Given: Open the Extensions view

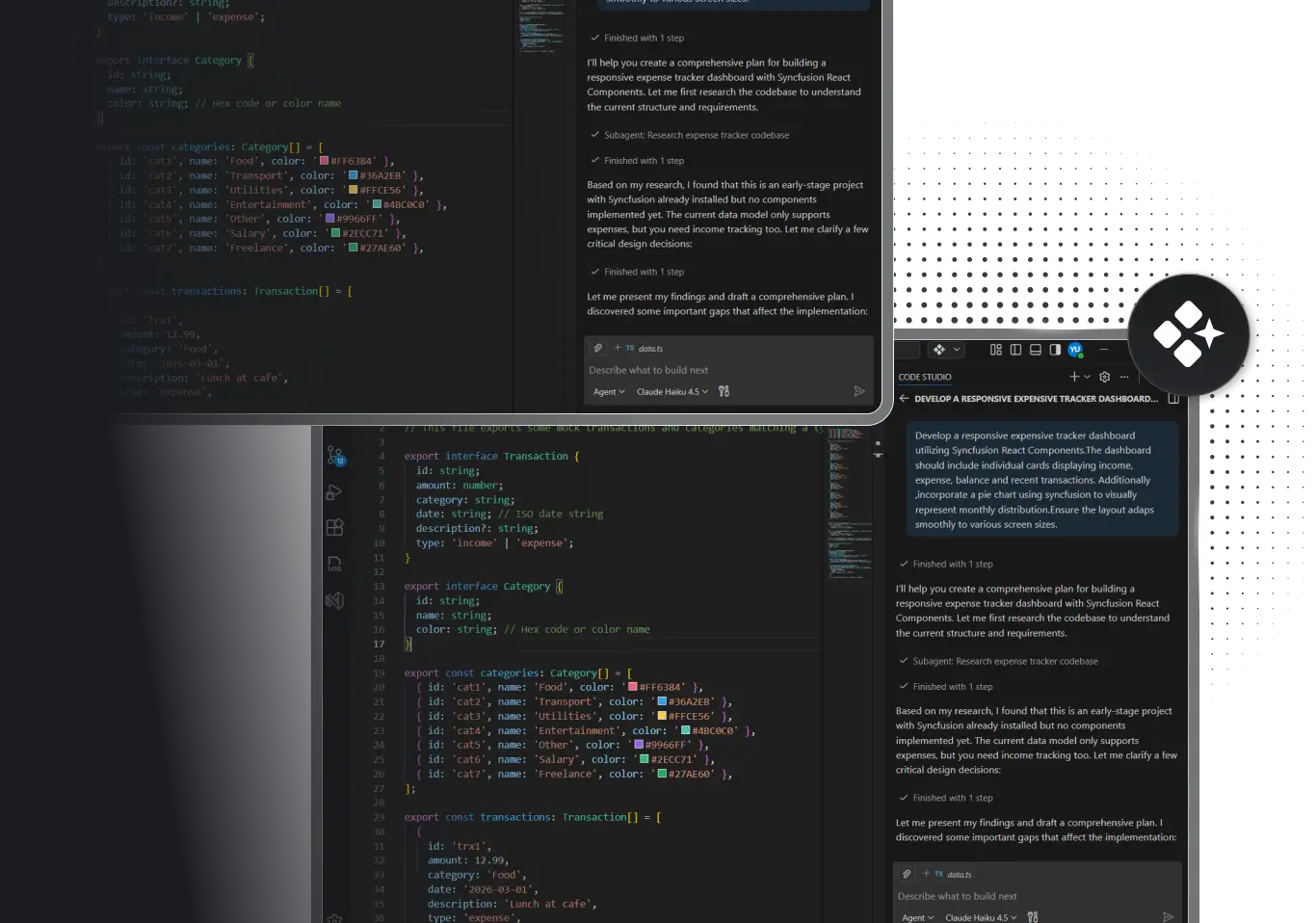Looking at the screenshot, I should point(334,527).
